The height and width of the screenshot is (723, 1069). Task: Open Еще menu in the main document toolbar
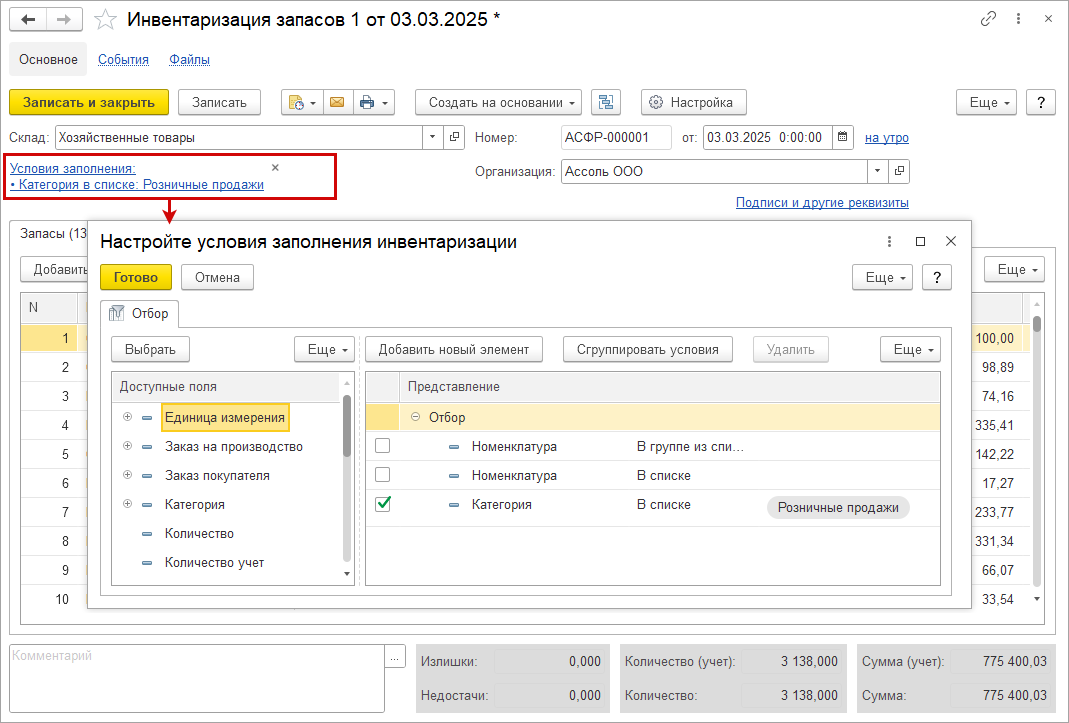pyautogui.click(x=987, y=102)
